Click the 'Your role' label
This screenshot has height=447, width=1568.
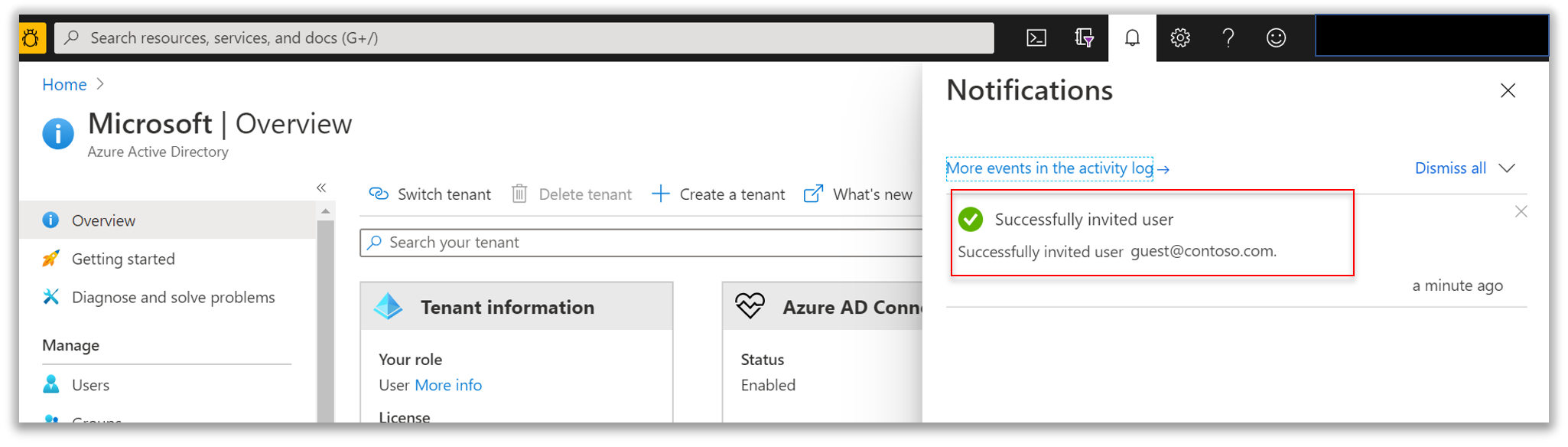(x=410, y=360)
